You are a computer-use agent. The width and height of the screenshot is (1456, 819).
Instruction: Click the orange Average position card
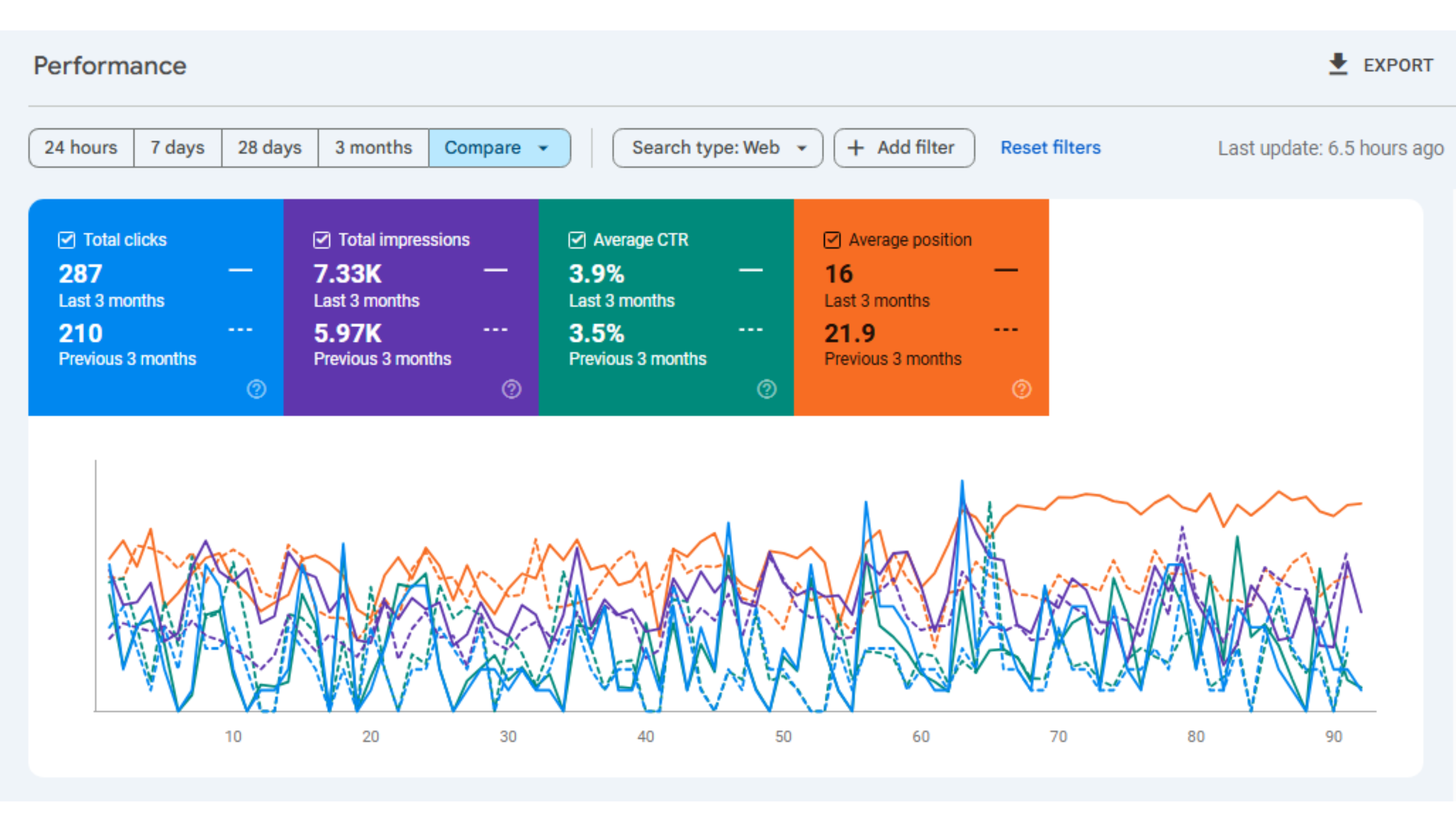pyautogui.click(x=921, y=307)
